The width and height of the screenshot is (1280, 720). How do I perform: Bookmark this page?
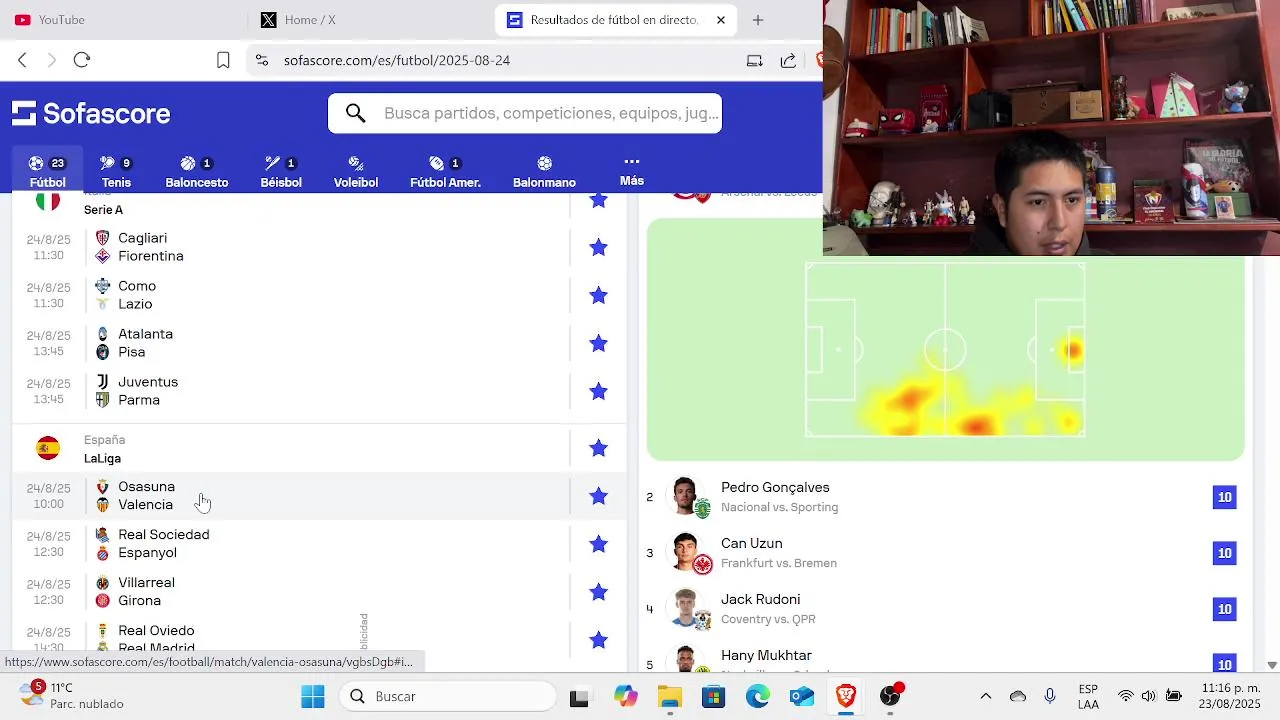click(223, 60)
